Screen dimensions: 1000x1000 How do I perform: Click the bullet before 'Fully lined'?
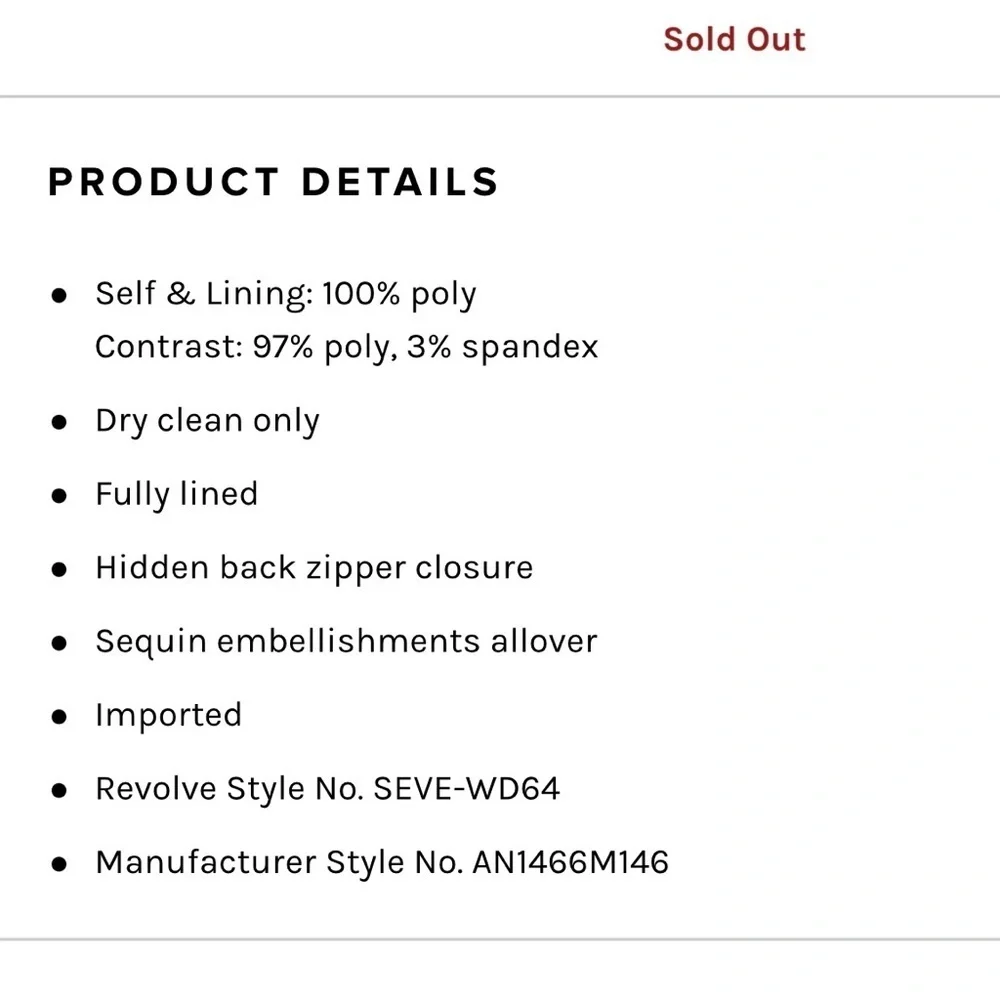(x=60, y=496)
